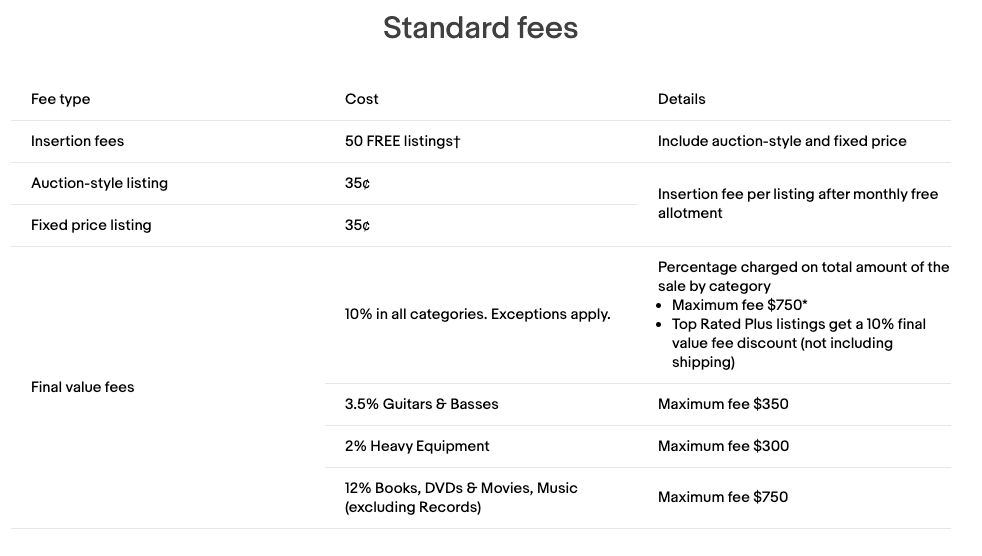982x556 pixels.
Task: Click the "Insertion fees" row label
Action: (77, 141)
